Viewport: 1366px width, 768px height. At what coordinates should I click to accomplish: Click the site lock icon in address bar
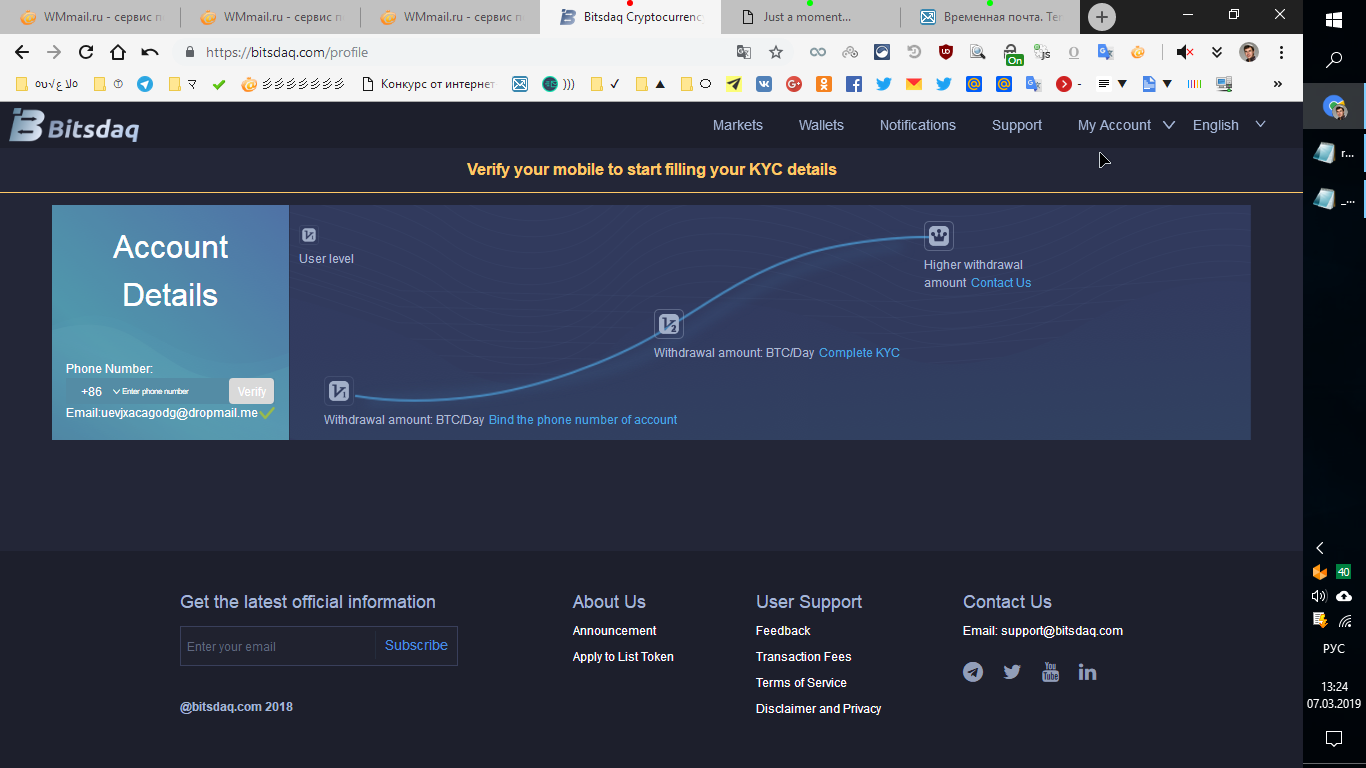click(190, 52)
